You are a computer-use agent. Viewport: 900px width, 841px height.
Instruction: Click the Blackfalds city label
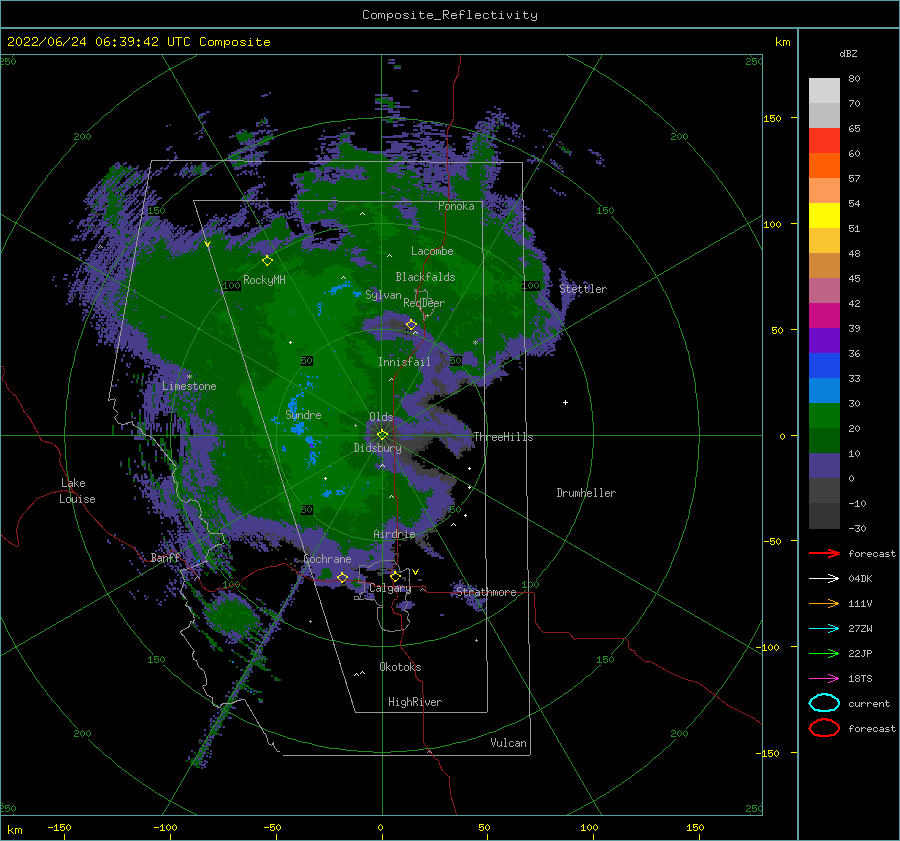pyautogui.click(x=425, y=277)
